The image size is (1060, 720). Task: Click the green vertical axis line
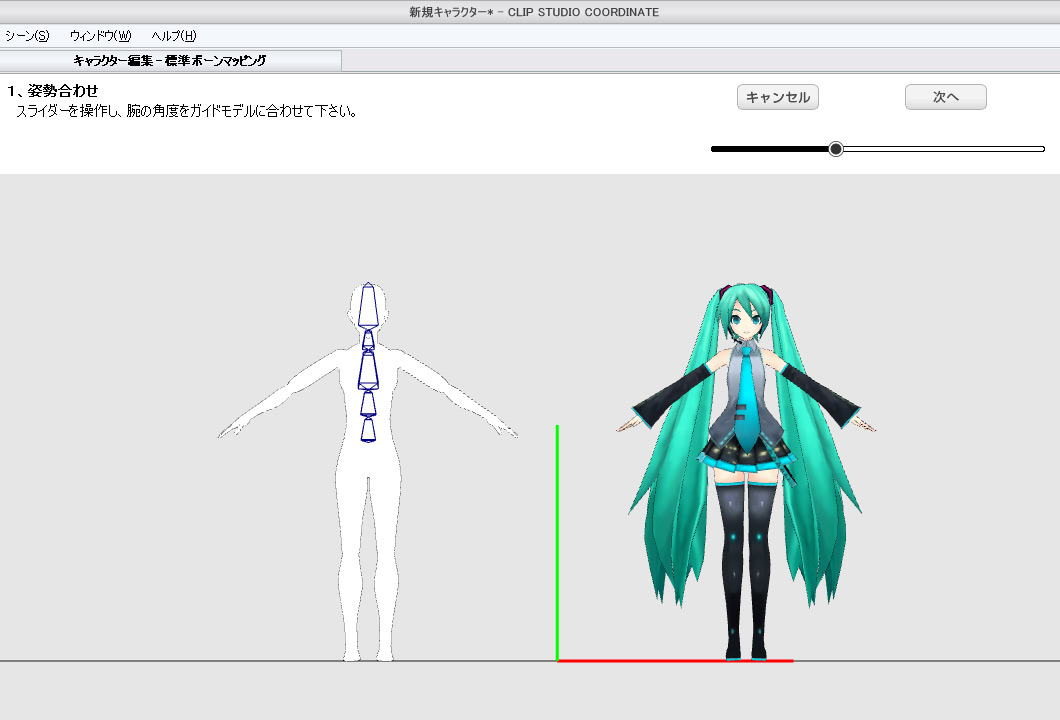(x=557, y=540)
